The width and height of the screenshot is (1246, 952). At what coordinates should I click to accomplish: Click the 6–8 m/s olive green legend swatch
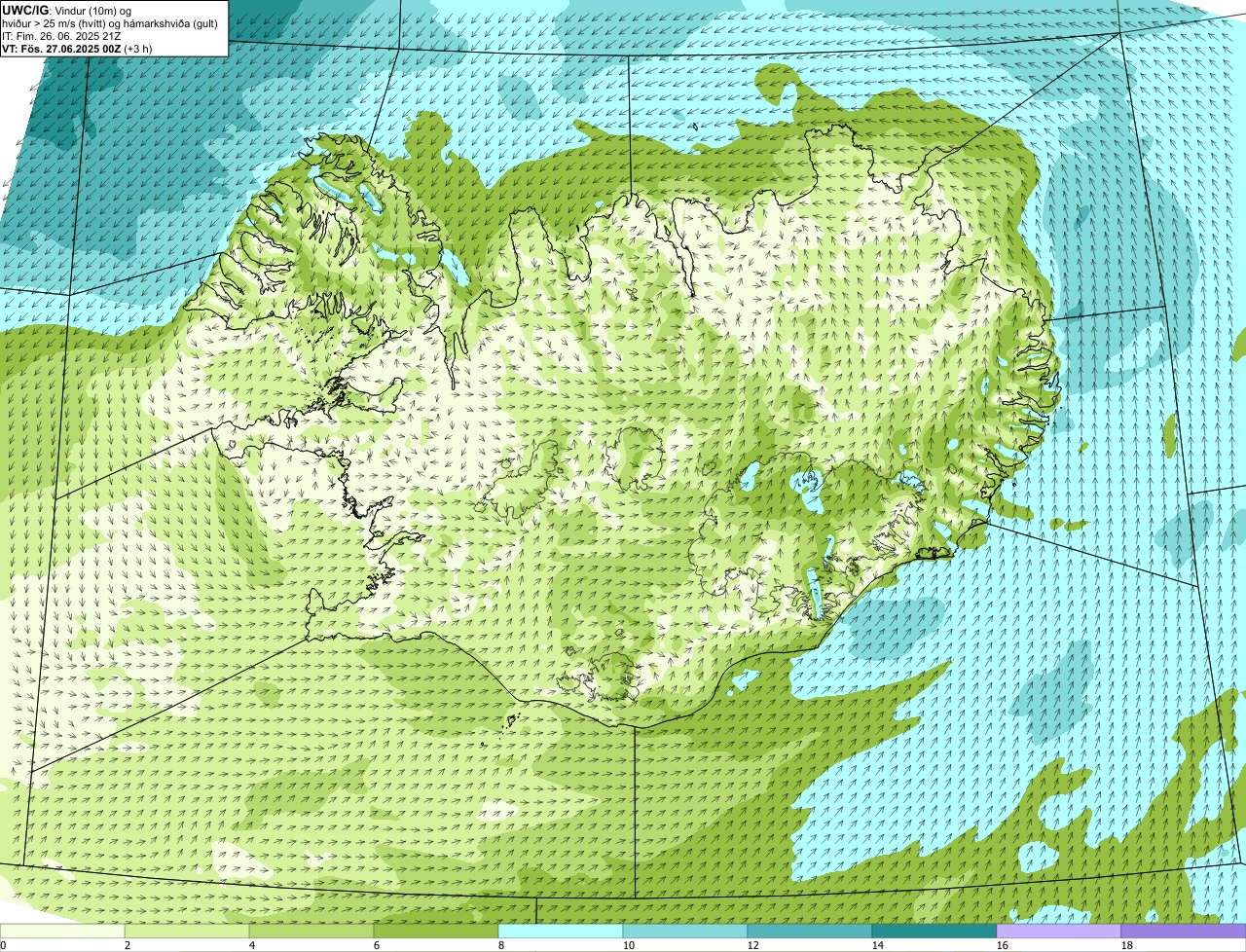437,931
